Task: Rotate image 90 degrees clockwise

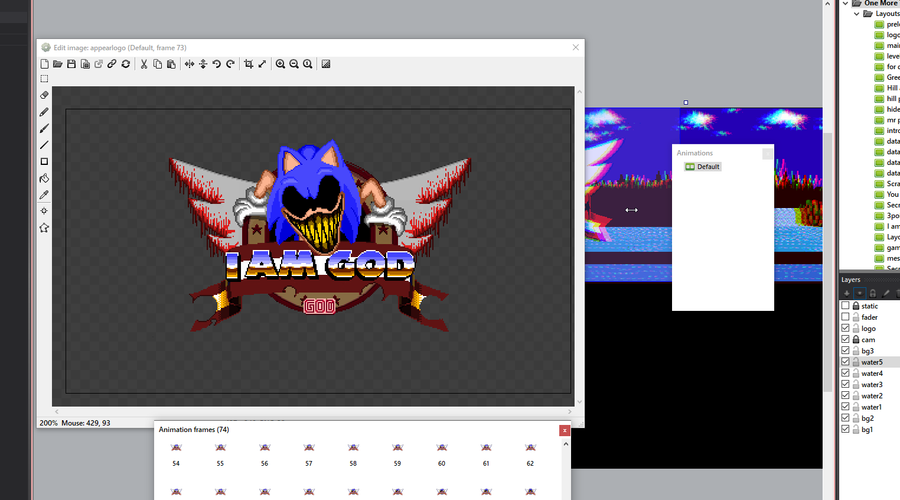Action: pos(230,64)
